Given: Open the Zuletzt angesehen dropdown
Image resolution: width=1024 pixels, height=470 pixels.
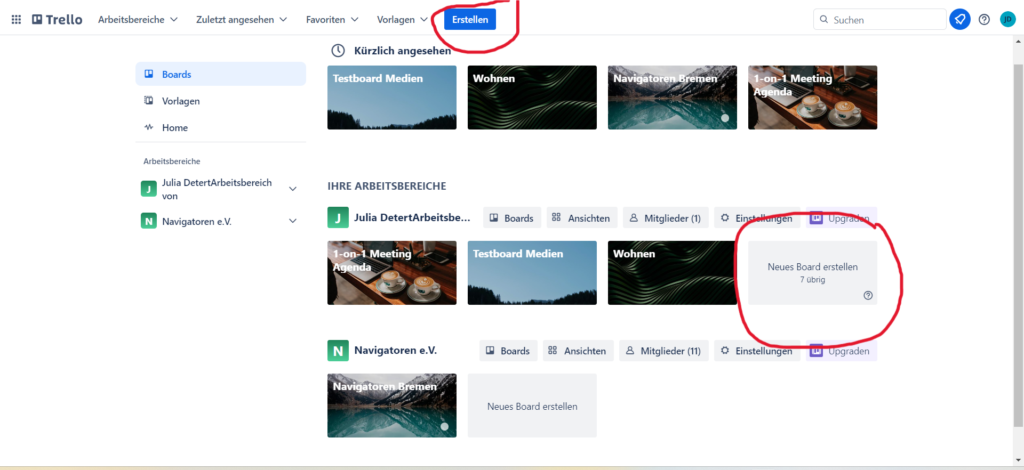Looking at the screenshot, I should click(241, 20).
